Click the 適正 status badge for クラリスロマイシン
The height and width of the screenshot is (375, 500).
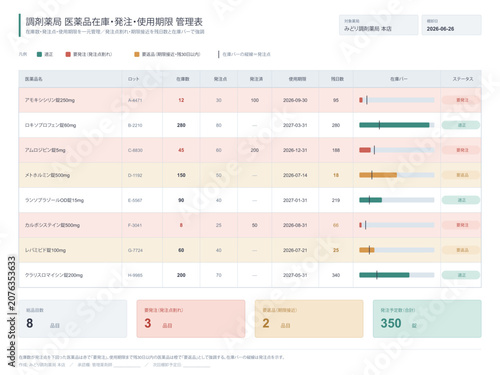pos(461,275)
